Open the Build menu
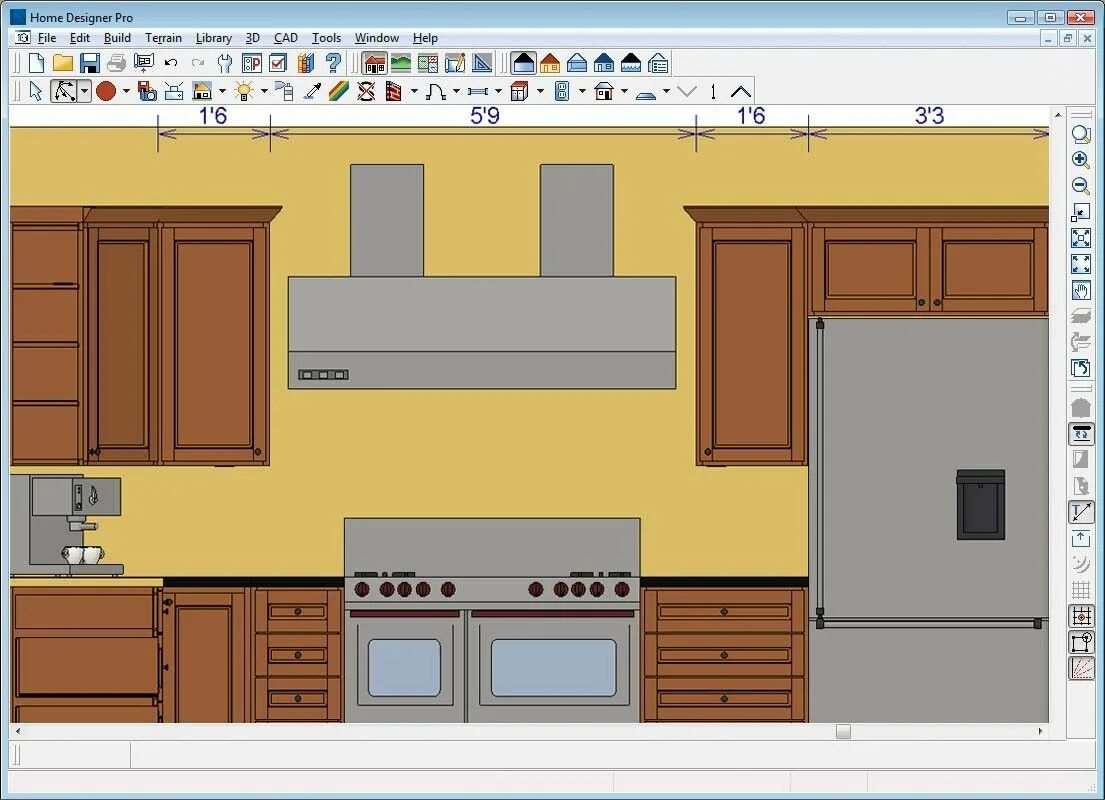The width and height of the screenshot is (1105, 800). [117, 38]
